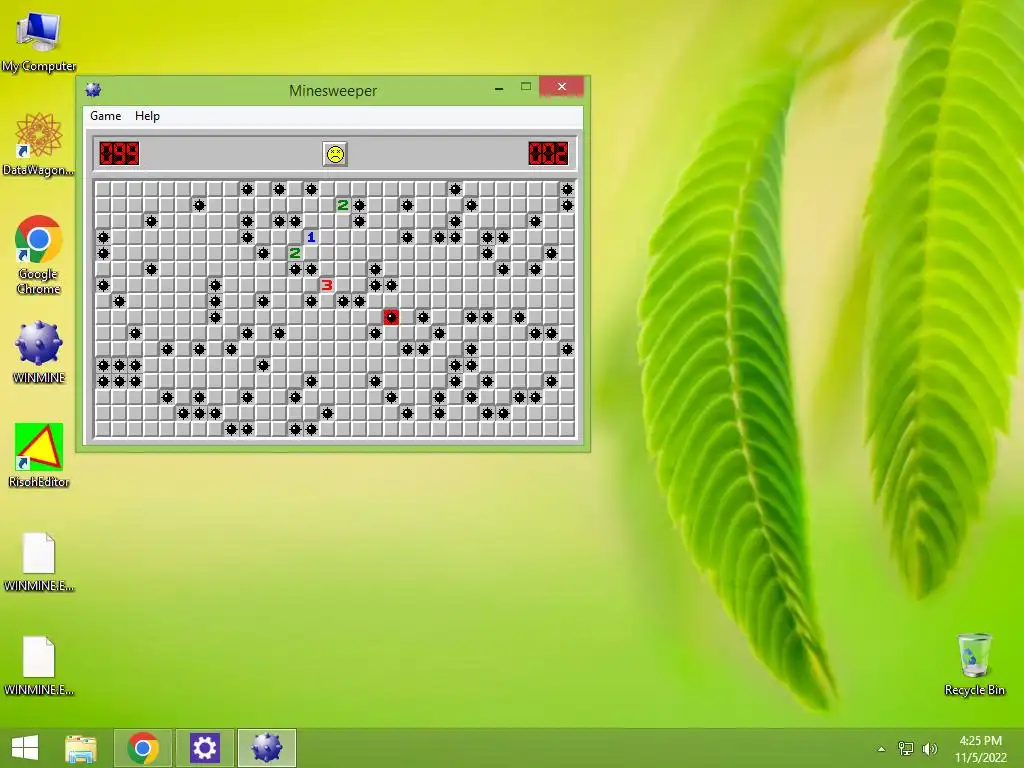Click the blue number 1 cell
This screenshot has height=768, width=1024.
point(311,237)
